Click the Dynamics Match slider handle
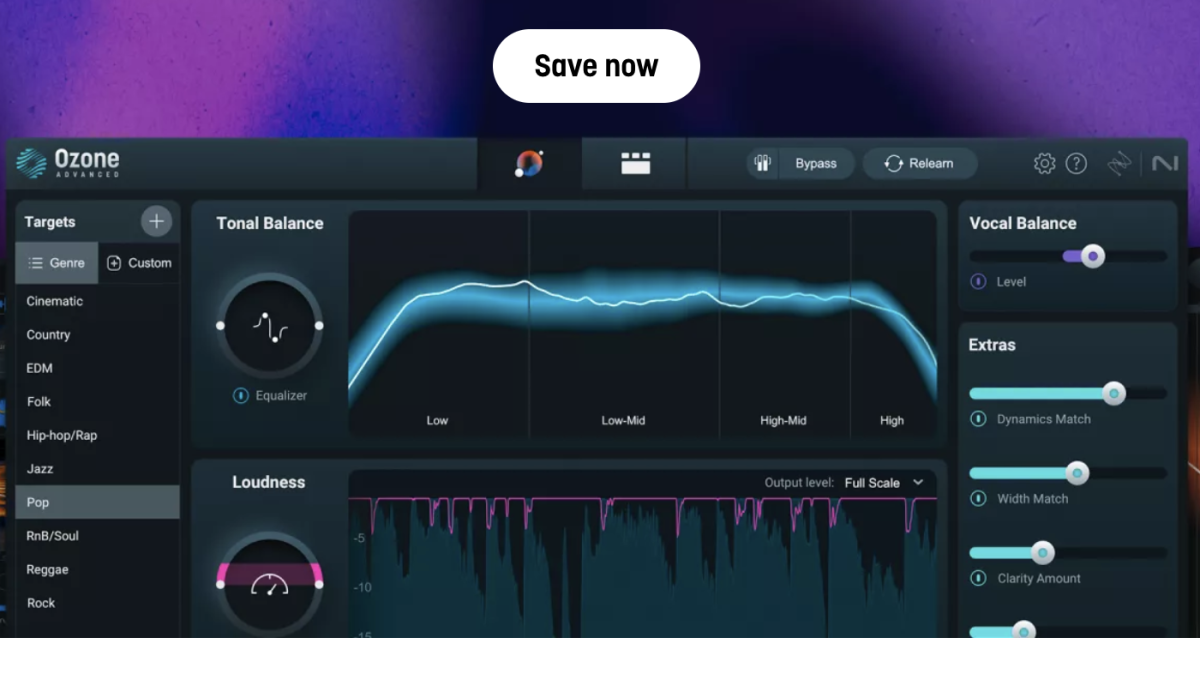The image size is (1200, 686). pyautogui.click(x=1114, y=393)
